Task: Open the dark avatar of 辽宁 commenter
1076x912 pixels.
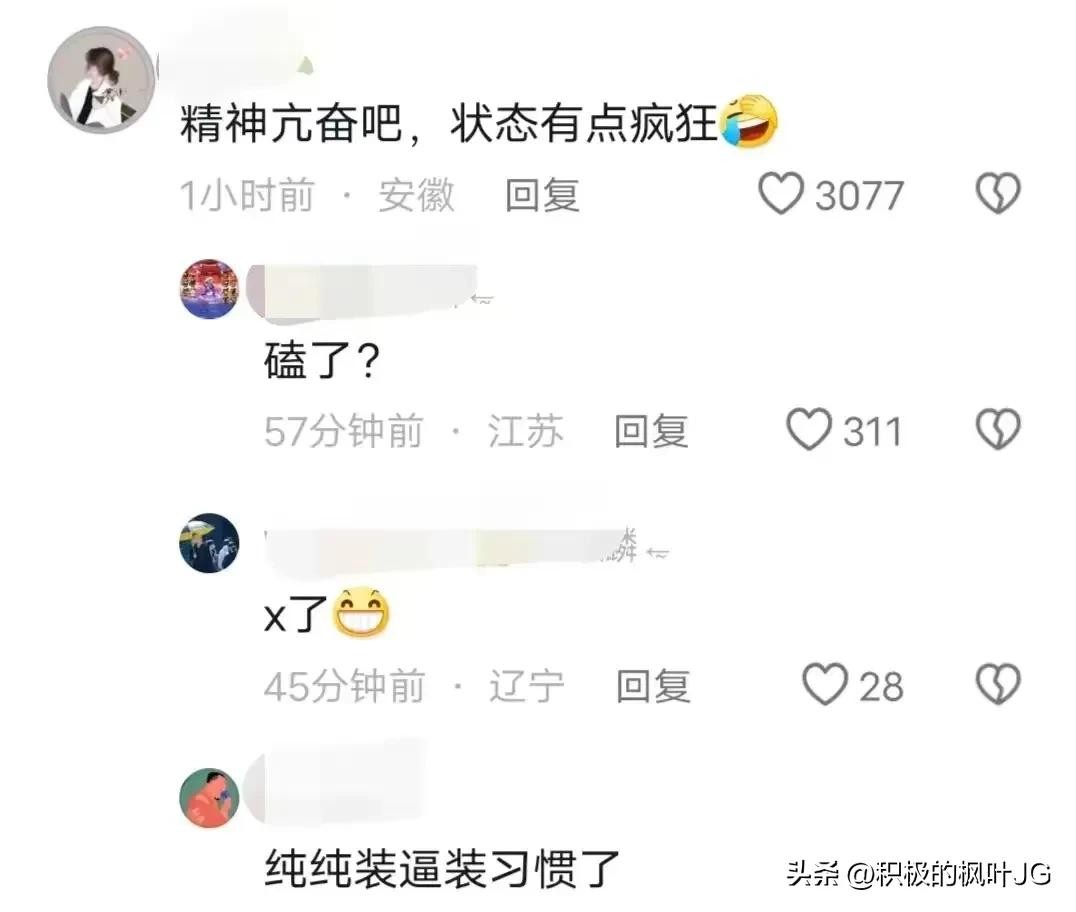Action: click(209, 543)
